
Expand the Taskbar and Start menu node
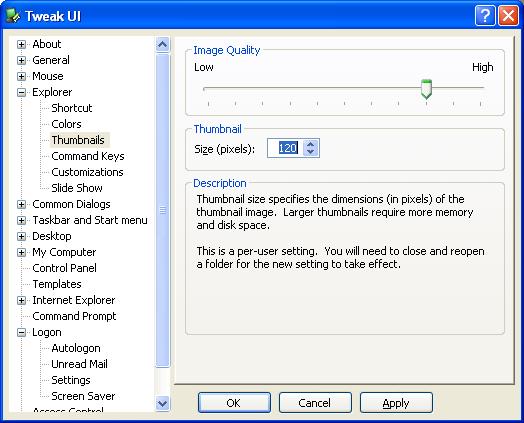tap(21, 221)
